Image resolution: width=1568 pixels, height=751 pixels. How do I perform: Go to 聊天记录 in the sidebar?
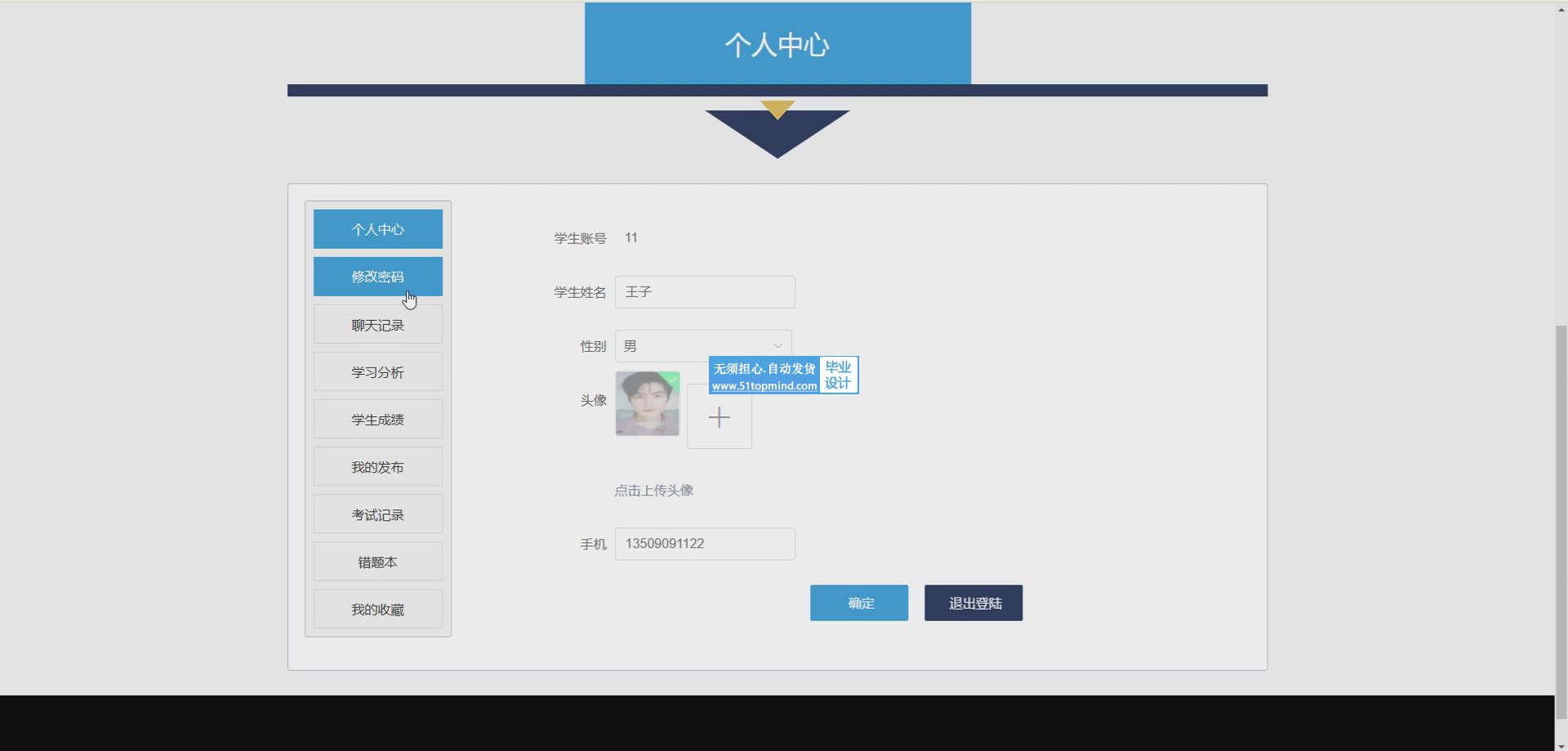pyautogui.click(x=377, y=325)
